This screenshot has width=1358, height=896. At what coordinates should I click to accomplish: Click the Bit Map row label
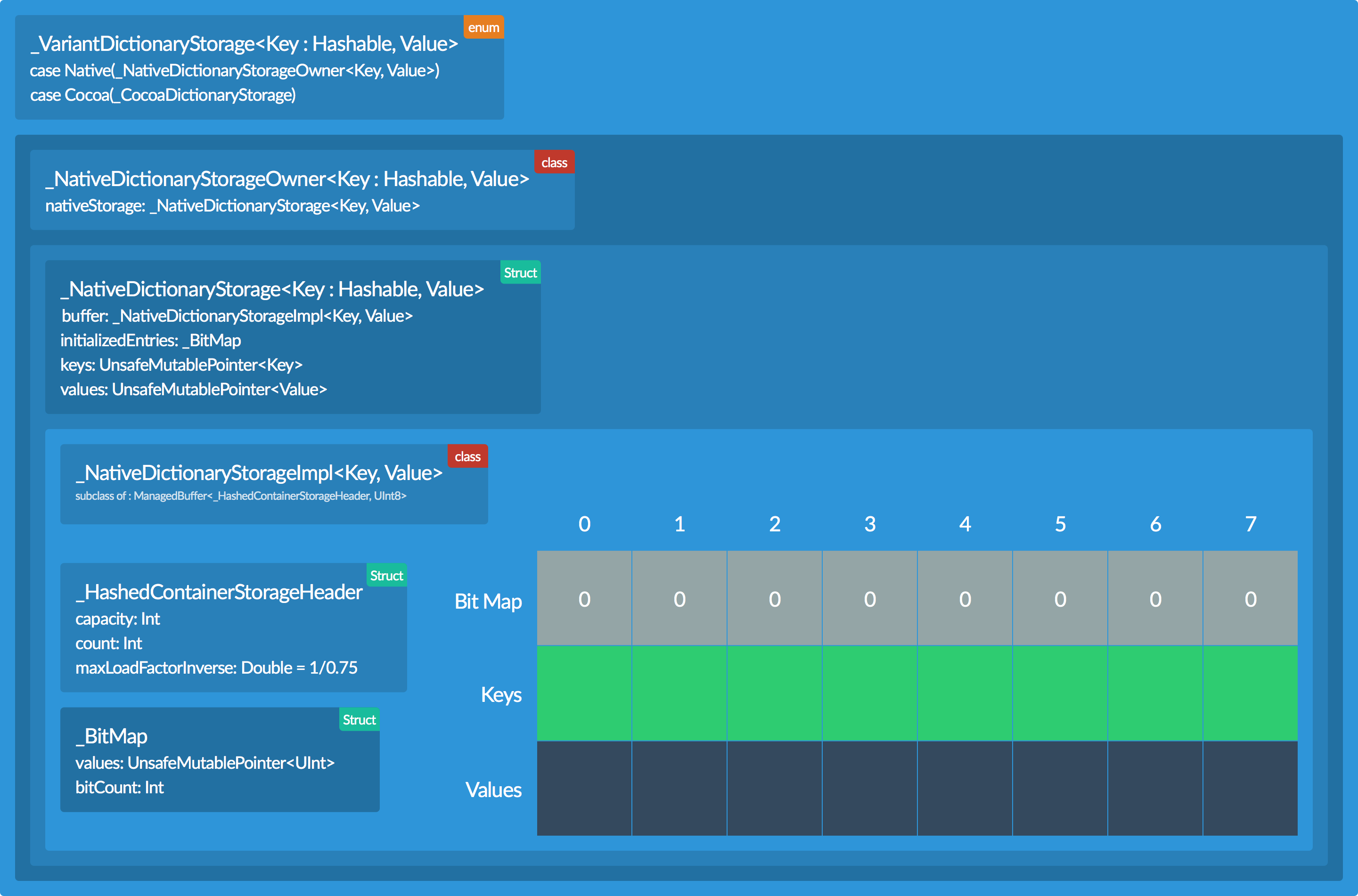click(488, 601)
